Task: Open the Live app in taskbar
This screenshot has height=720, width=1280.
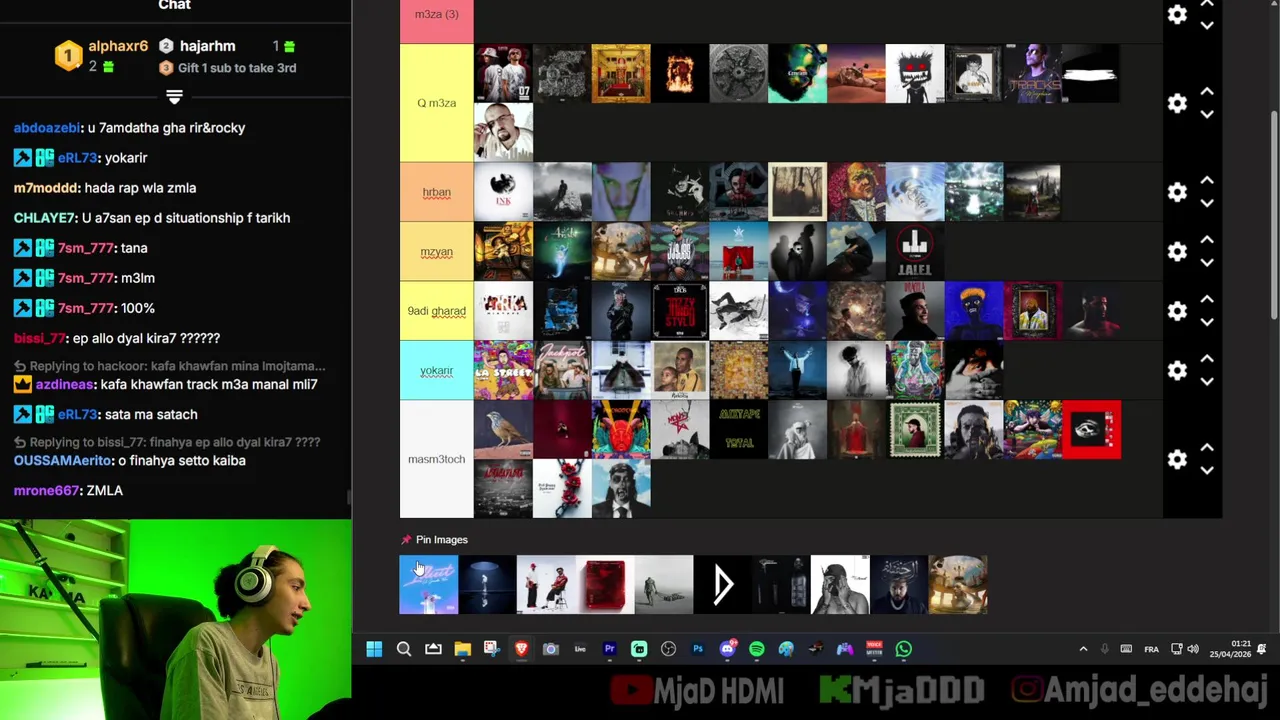Action: pos(580,649)
